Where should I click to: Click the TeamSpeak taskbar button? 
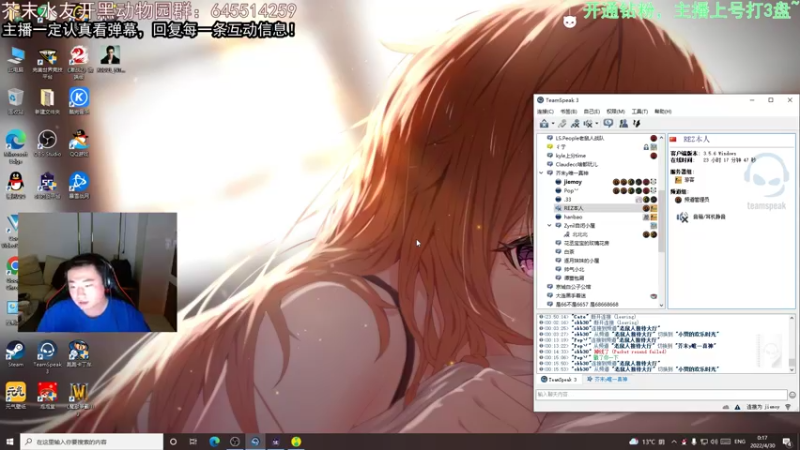[255, 442]
